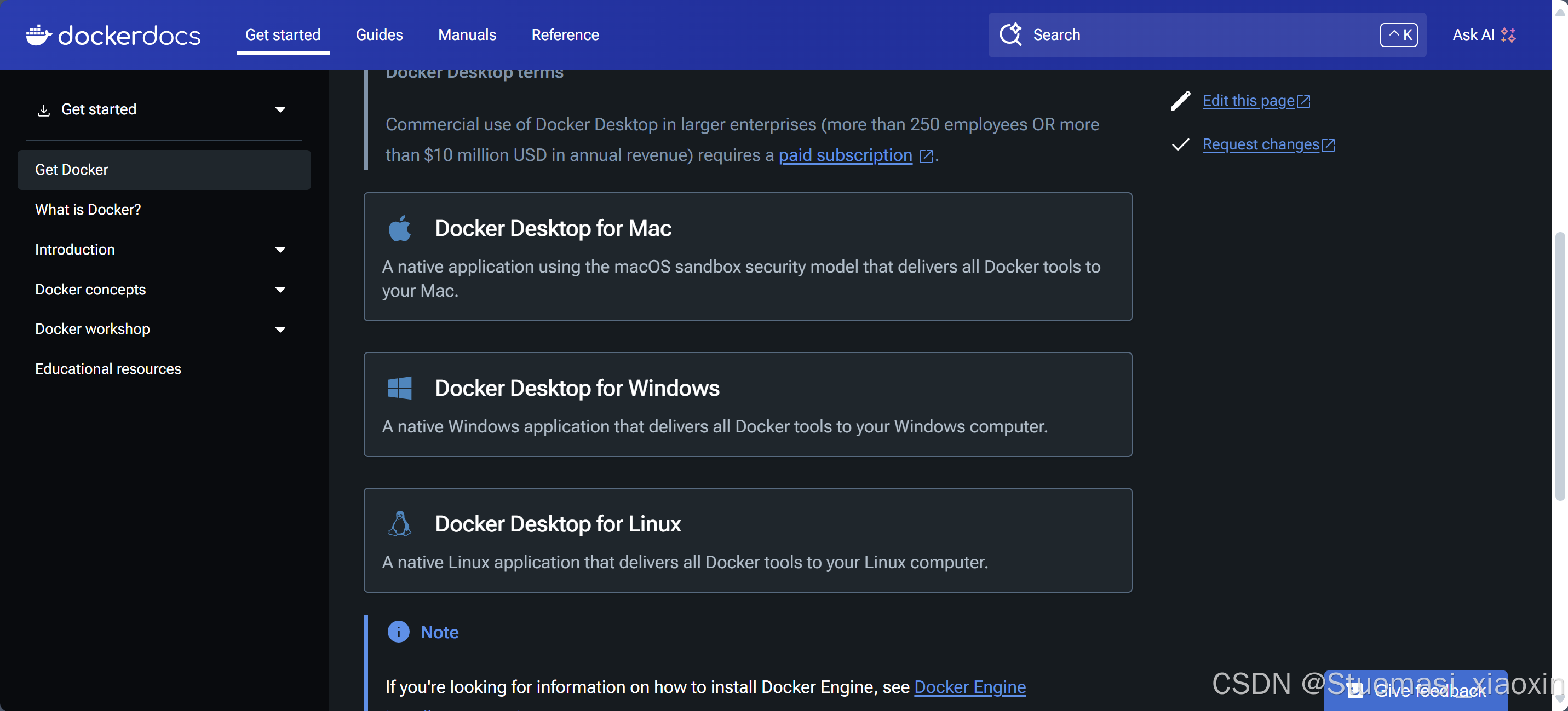The width and height of the screenshot is (1568, 711).
Task: Open Docker workshop sidebar item
Action: (x=92, y=328)
